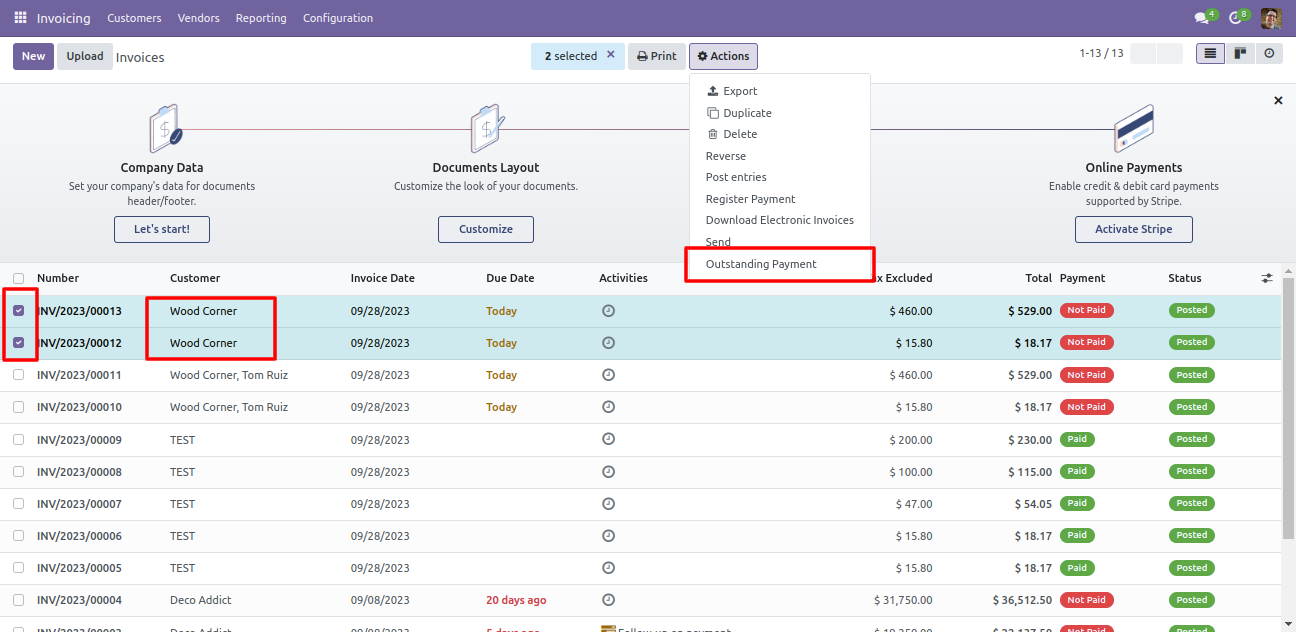The height and width of the screenshot is (632, 1296).
Task: Choose Download Electronic Invoices action
Action: pos(780,220)
